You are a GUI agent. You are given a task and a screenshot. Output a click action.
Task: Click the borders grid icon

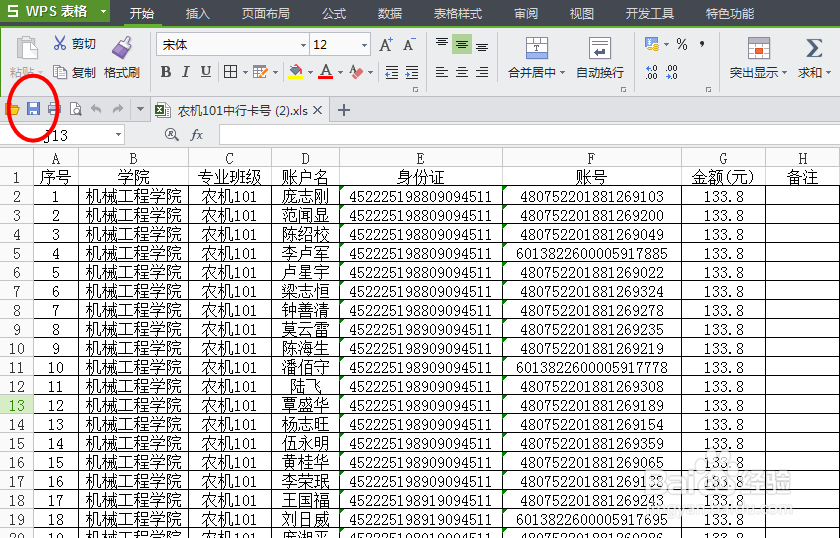point(230,72)
